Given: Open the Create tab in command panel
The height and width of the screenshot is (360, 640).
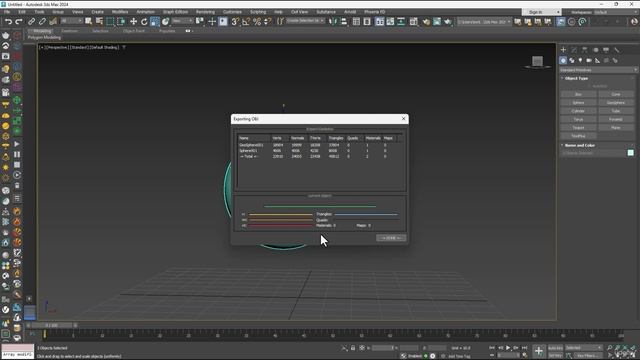Looking at the screenshot, I should coord(563,50).
